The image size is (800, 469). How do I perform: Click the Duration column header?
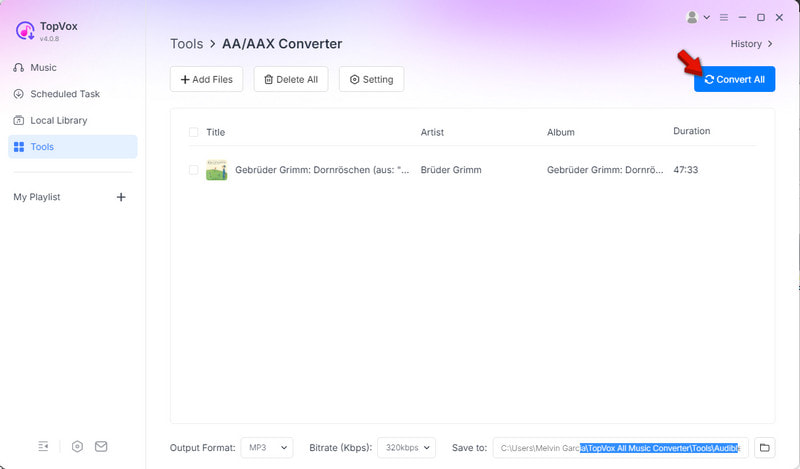tap(691, 131)
